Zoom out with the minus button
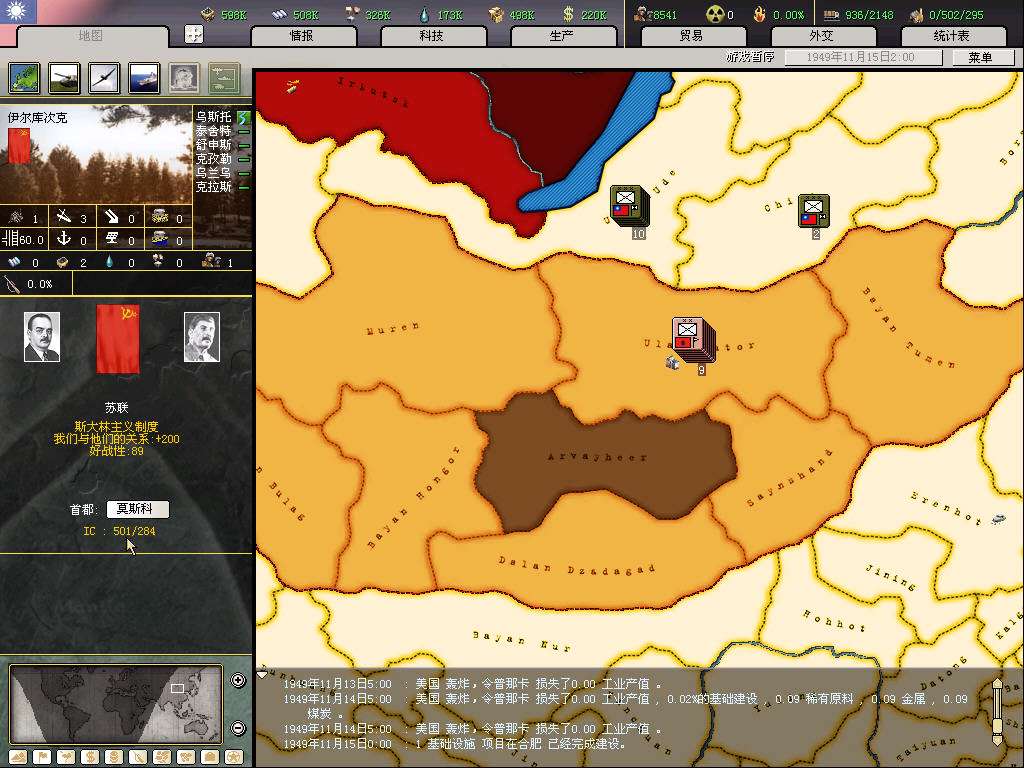Viewport: 1024px width, 768px height. (238, 728)
